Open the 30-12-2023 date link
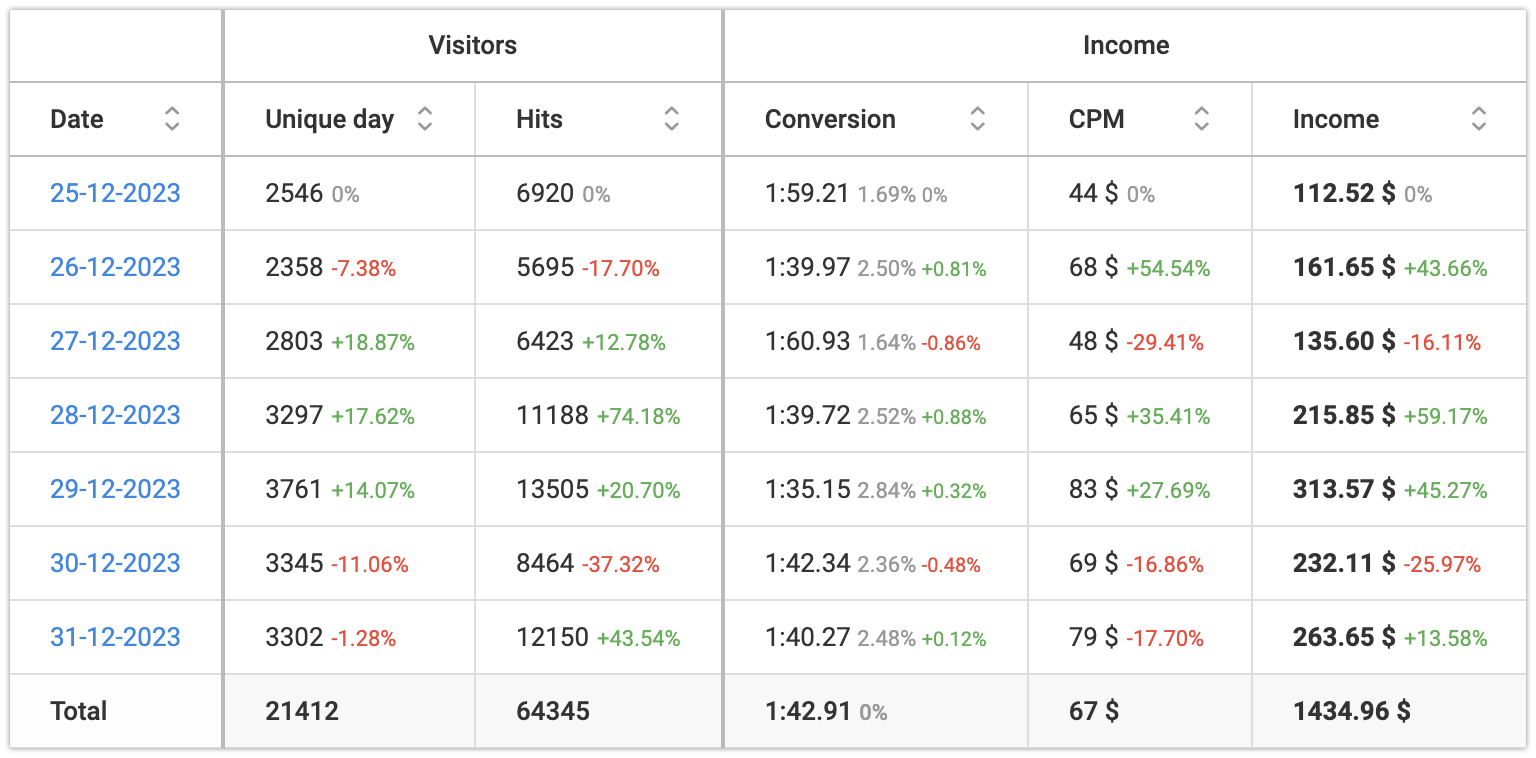The image size is (1536, 758). [115, 563]
